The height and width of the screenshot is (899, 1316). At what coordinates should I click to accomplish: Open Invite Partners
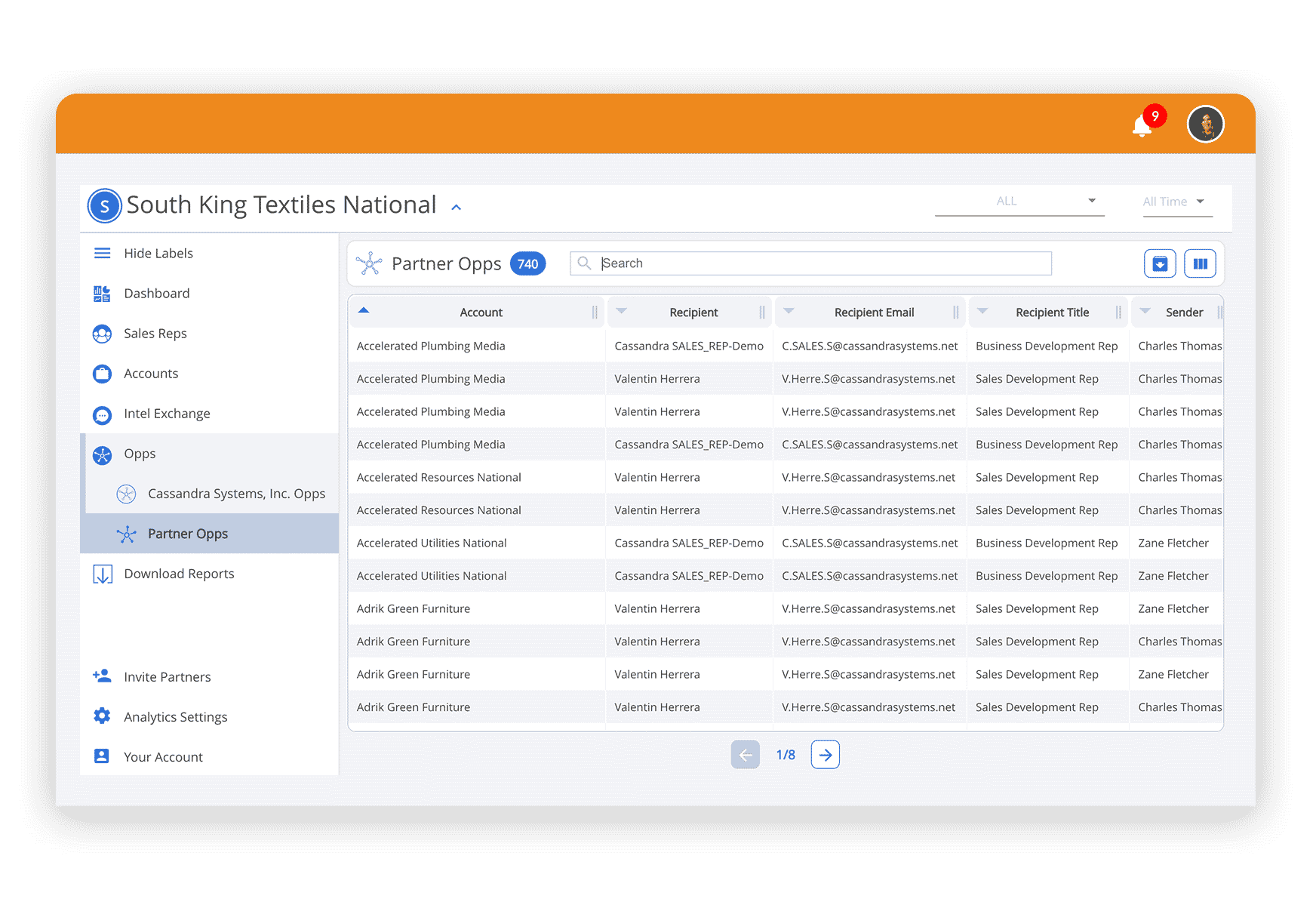point(168,677)
